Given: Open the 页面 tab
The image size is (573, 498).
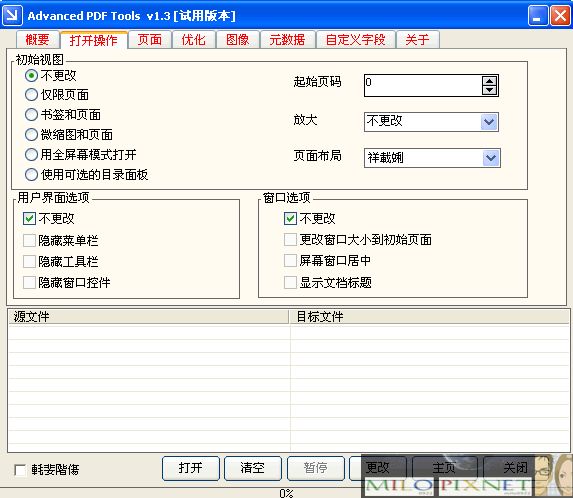Looking at the screenshot, I should pyautogui.click(x=150, y=39).
